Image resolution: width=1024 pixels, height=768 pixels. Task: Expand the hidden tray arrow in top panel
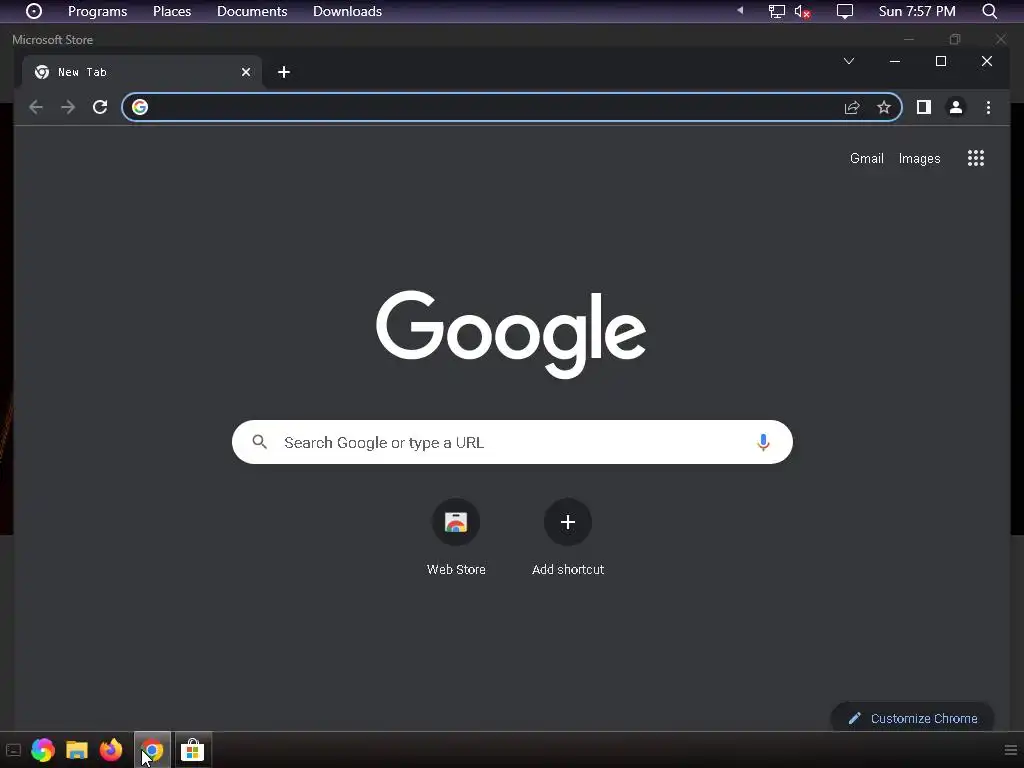(x=740, y=10)
